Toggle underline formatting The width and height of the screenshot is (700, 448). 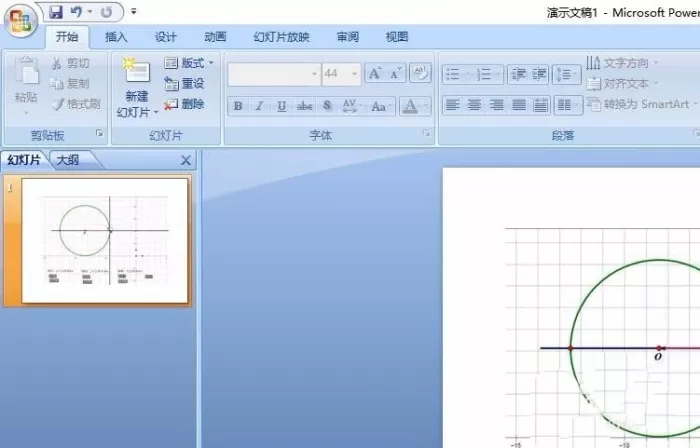point(281,106)
